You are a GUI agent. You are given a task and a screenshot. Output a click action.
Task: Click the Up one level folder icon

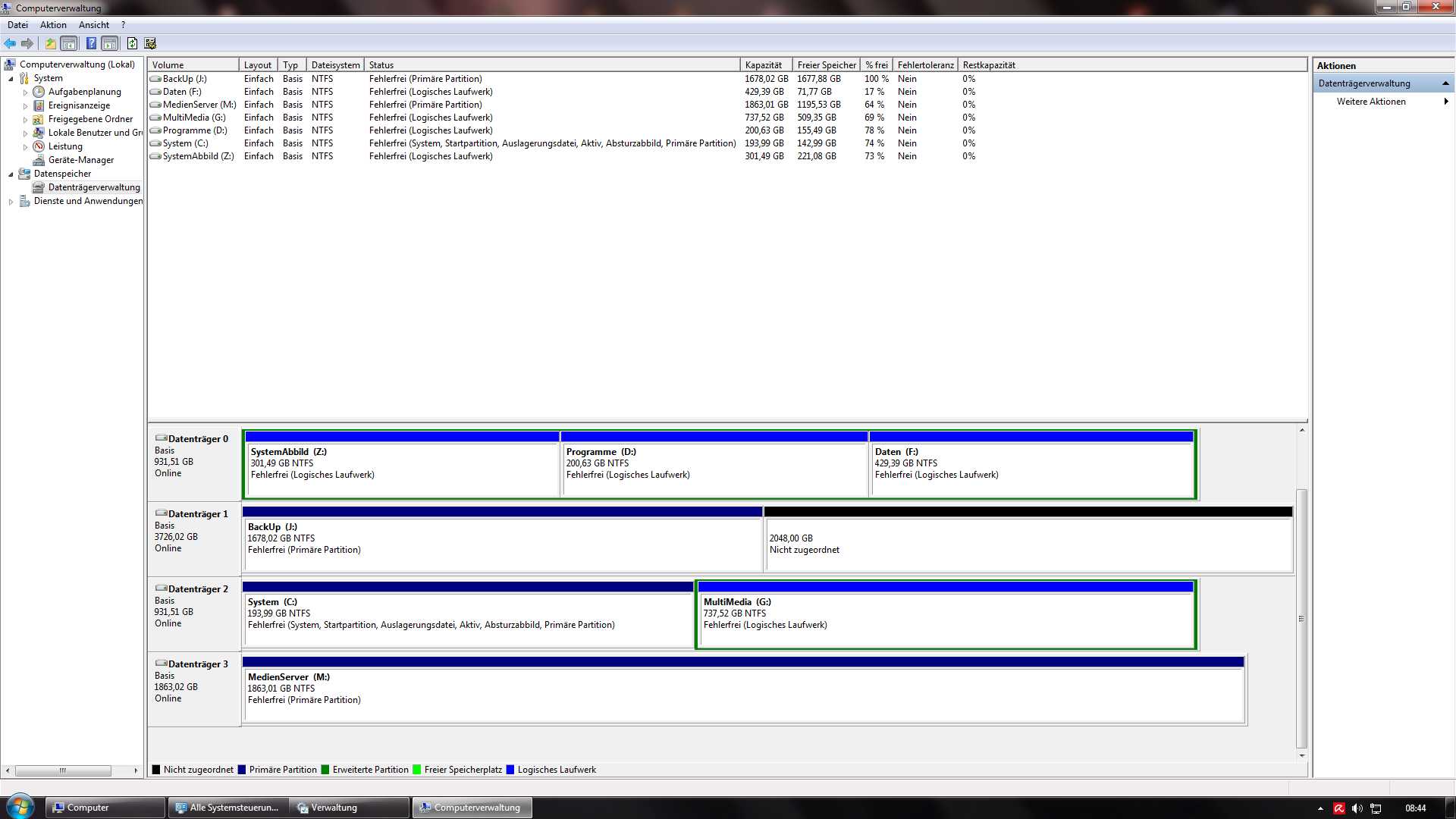(x=50, y=43)
